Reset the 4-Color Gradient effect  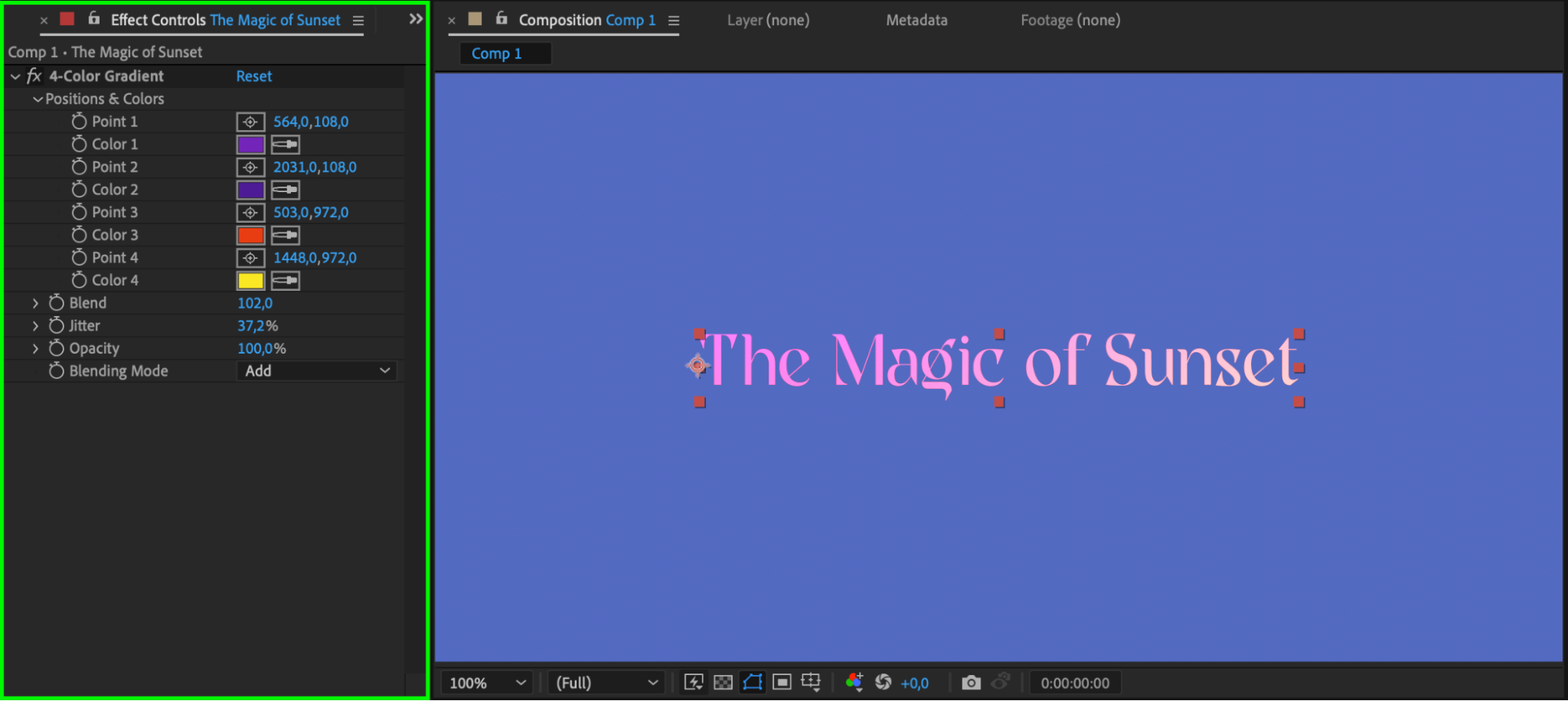pos(254,76)
